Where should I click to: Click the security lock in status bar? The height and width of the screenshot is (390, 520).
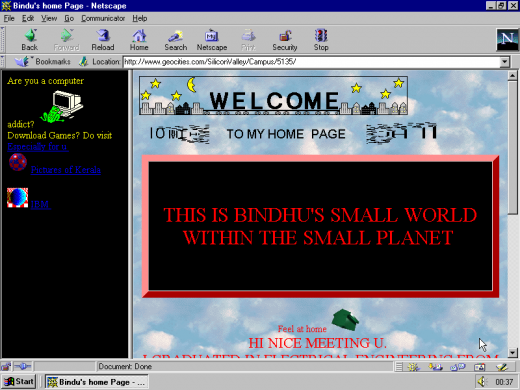(6, 367)
